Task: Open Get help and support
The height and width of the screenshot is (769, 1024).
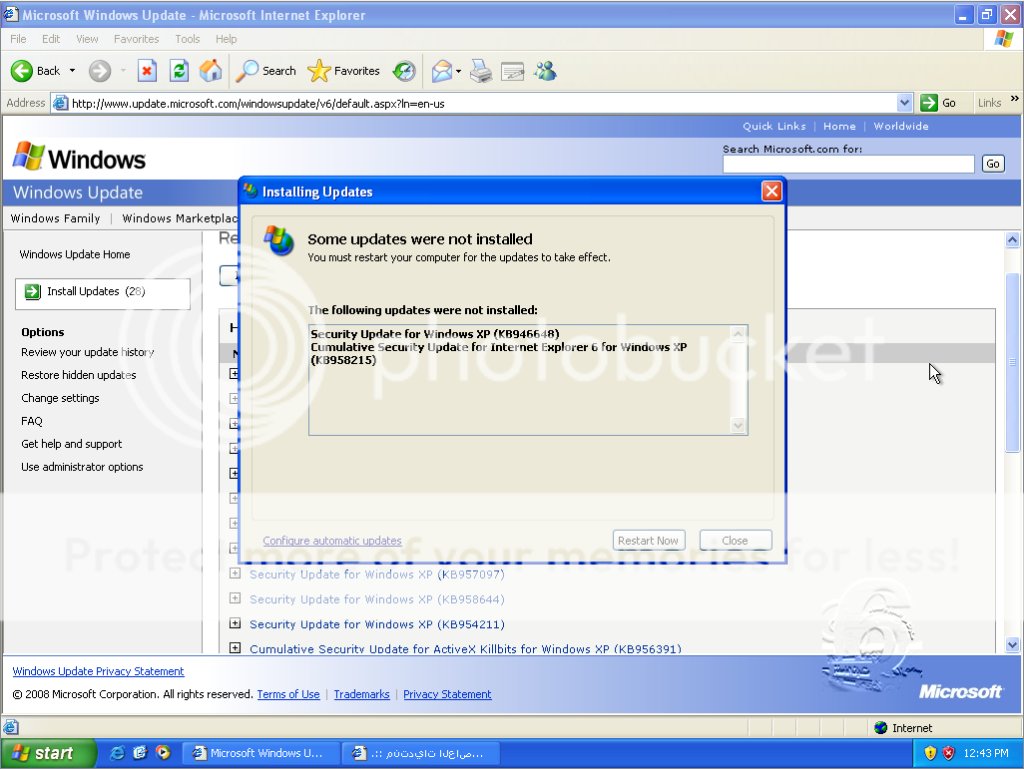Action: [71, 445]
